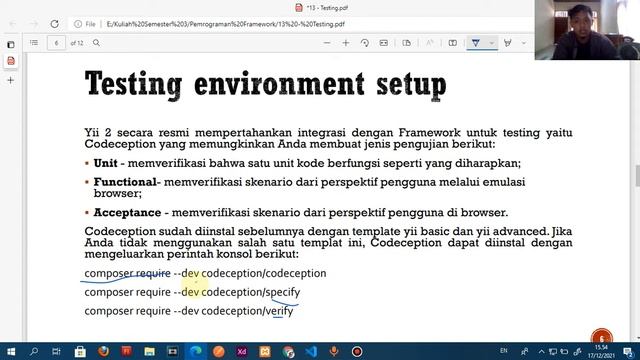Open the PDF search (magnifier) tool
640x360 pixels.
(x=96, y=42)
